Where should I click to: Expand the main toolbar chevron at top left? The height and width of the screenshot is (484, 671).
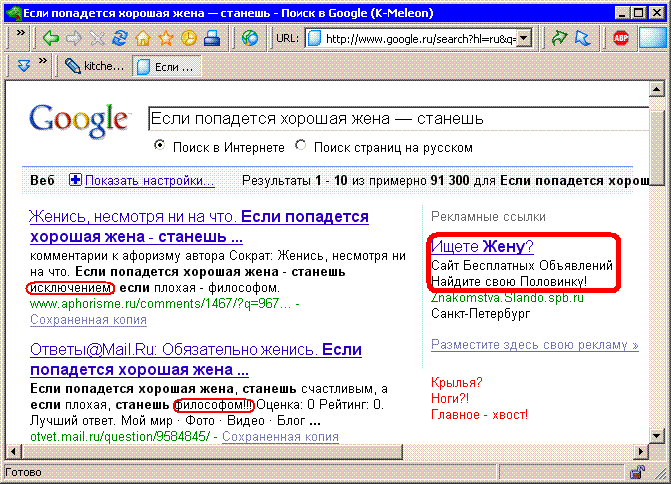pos(20,33)
